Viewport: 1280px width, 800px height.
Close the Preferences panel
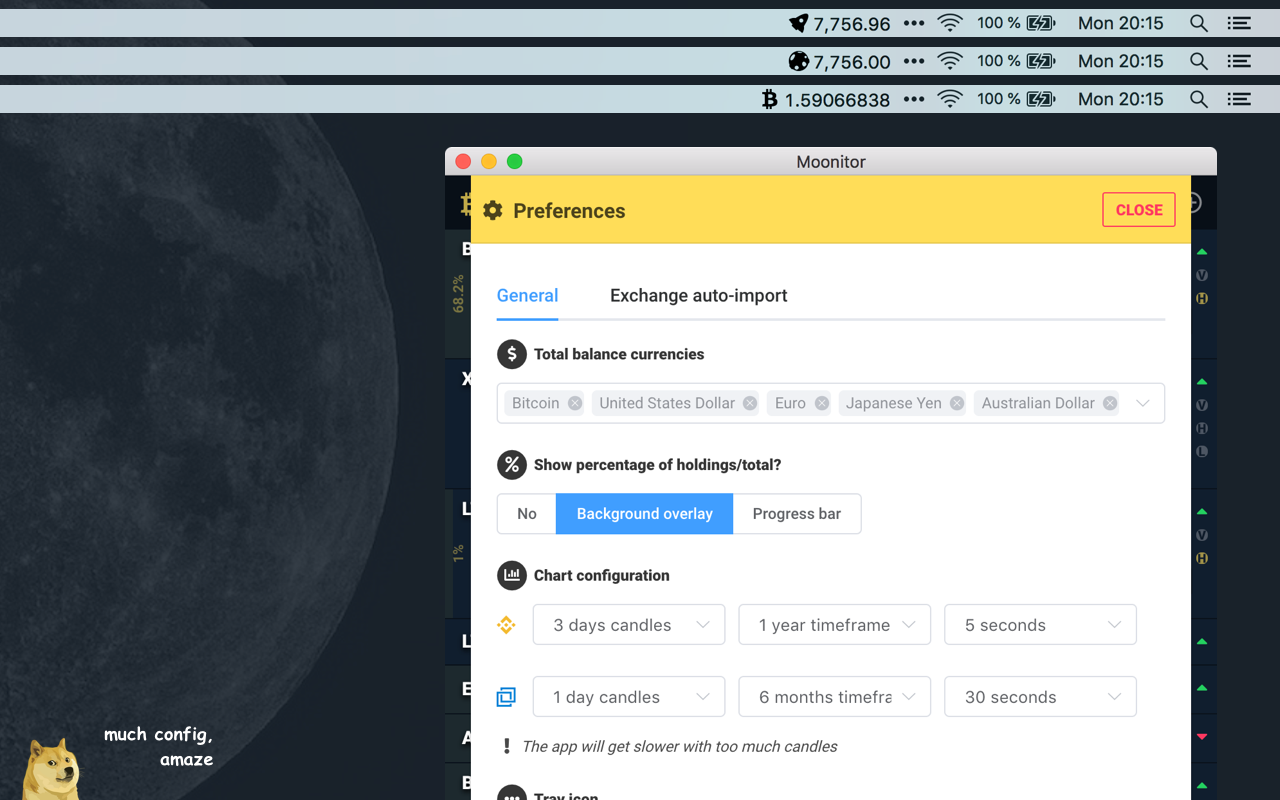(x=1138, y=210)
